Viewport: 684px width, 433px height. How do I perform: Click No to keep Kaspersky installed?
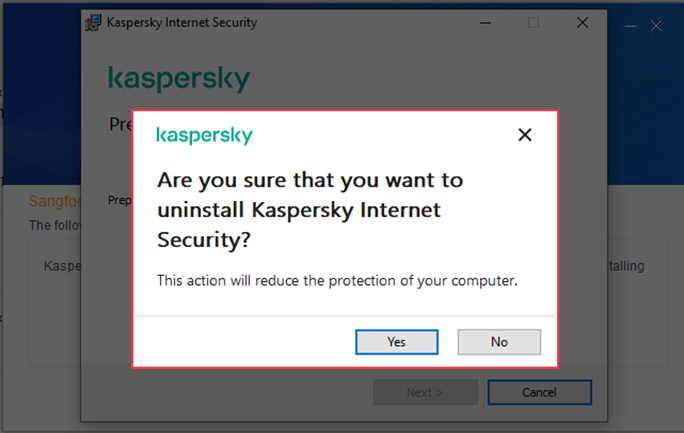click(499, 342)
